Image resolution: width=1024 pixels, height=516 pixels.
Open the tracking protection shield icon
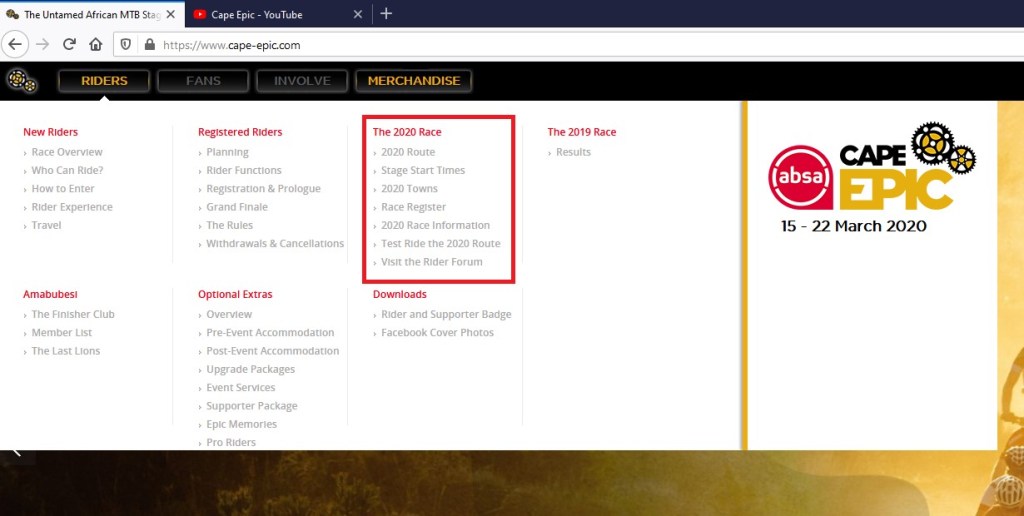click(126, 44)
